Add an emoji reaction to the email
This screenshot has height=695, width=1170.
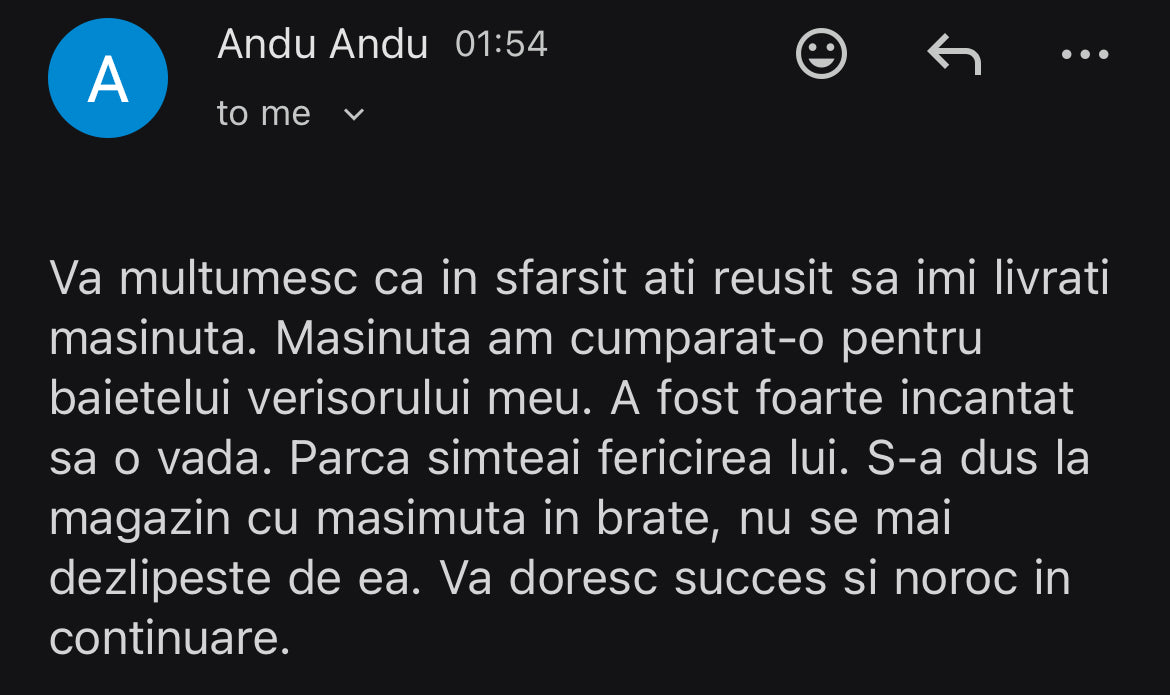tap(821, 53)
